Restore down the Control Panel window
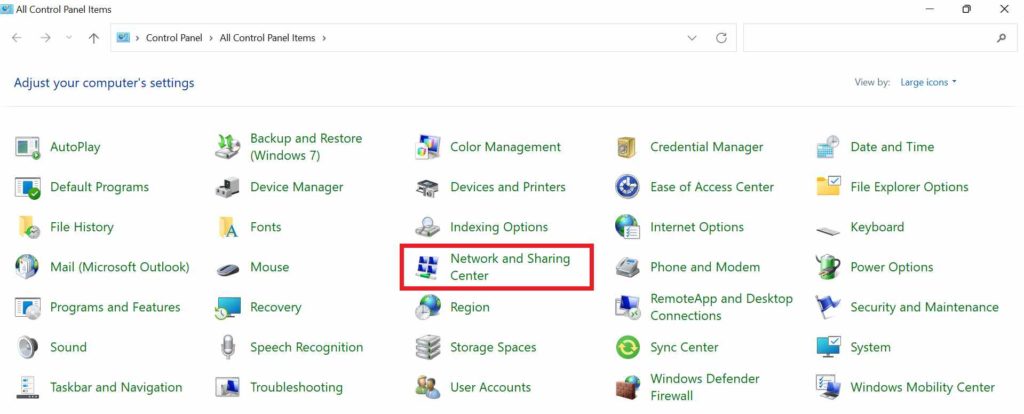 (x=967, y=9)
